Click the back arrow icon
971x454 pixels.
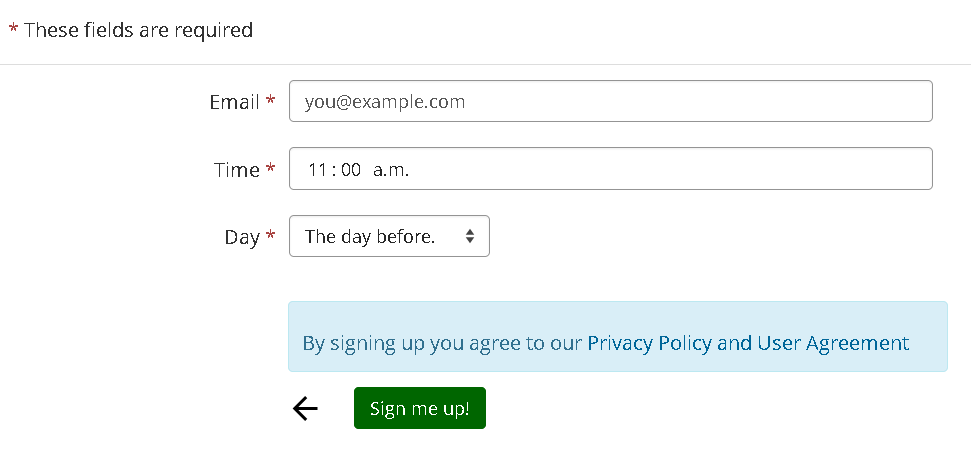305,408
